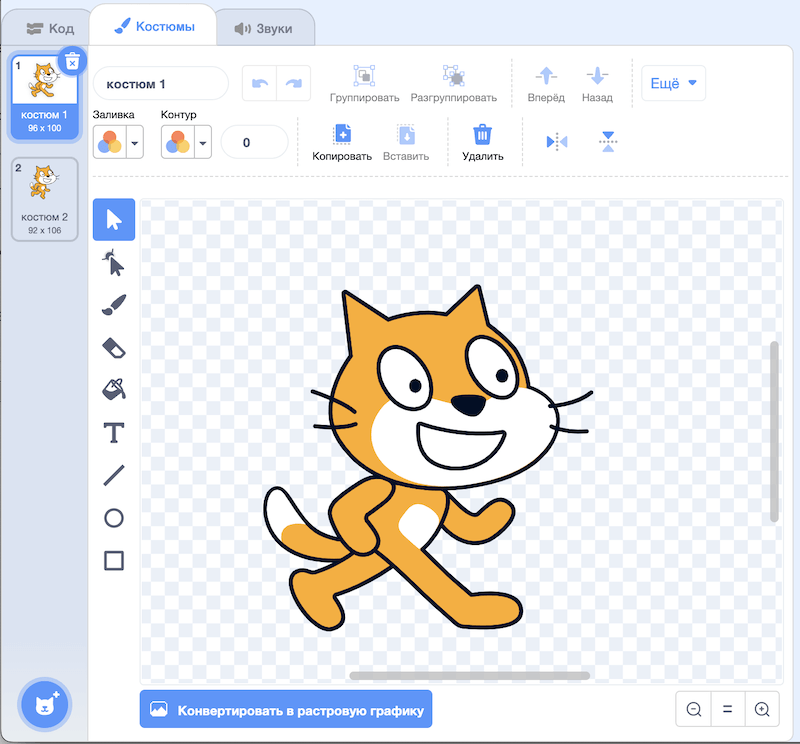Switch to the Звуки tab
This screenshot has width=800, height=744.
click(263, 28)
